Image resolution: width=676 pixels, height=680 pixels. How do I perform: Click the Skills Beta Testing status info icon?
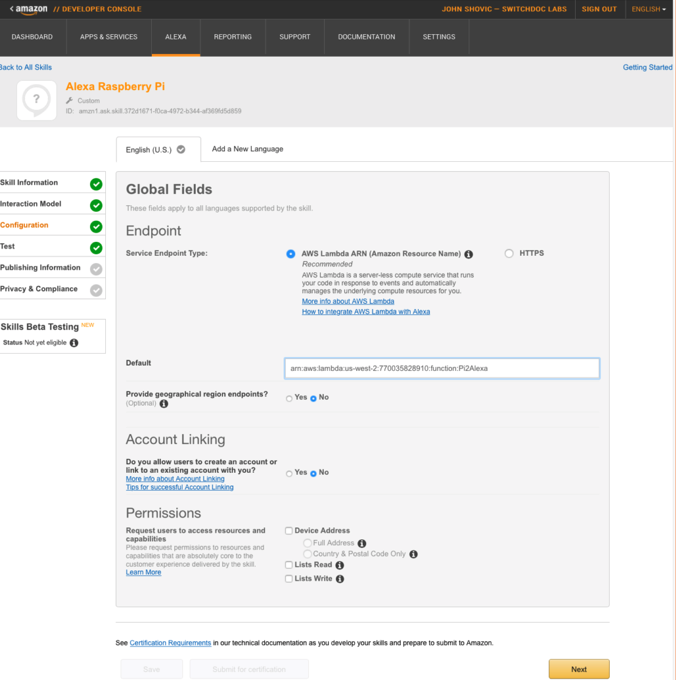[74, 343]
